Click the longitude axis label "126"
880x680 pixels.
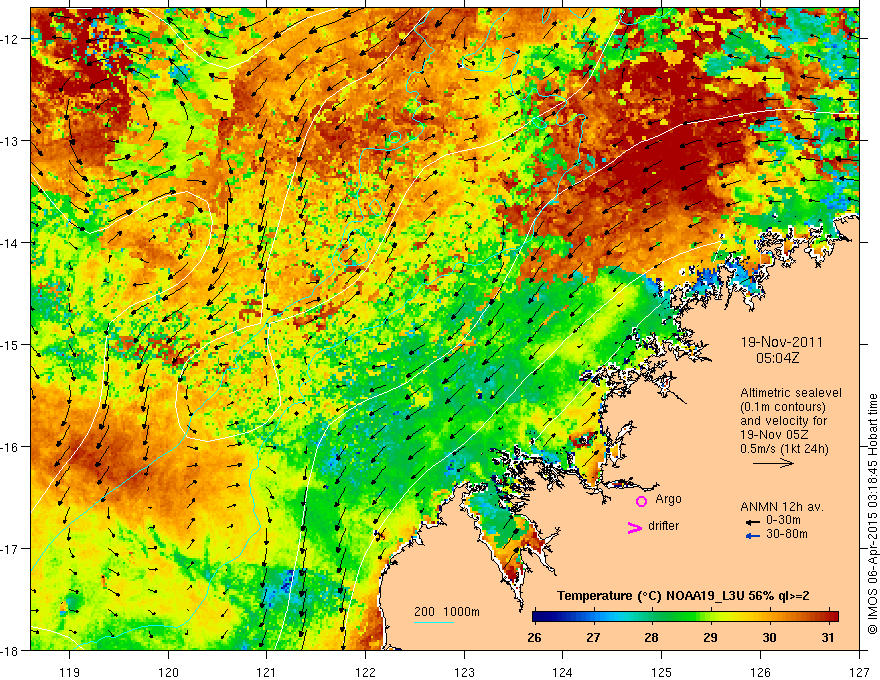[760, 672]
